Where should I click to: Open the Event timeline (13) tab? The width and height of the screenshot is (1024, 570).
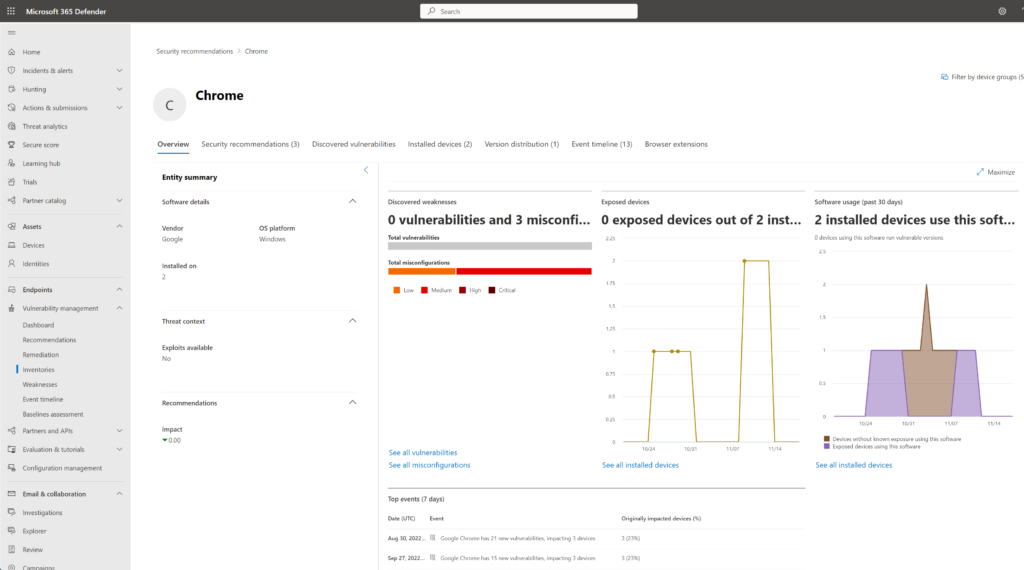point(601,144)
